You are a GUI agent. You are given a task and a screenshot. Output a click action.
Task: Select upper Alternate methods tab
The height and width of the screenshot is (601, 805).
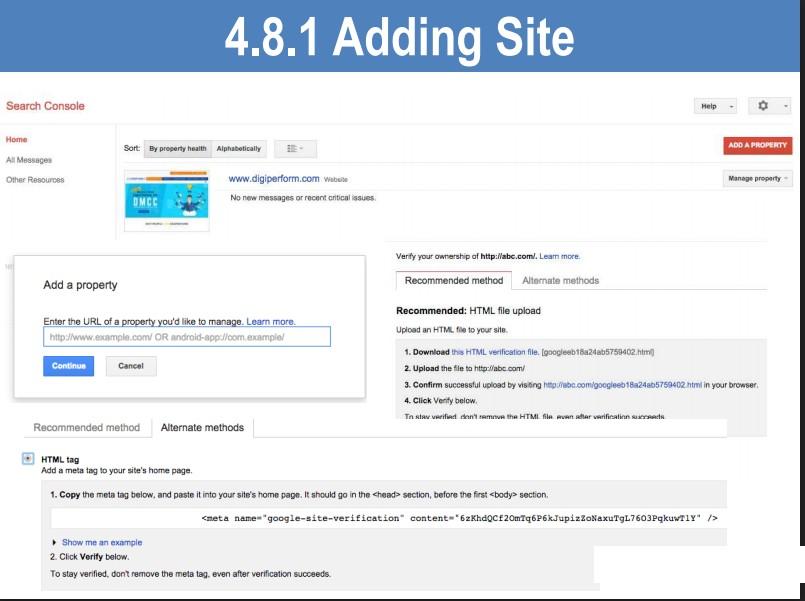(561, 281)
